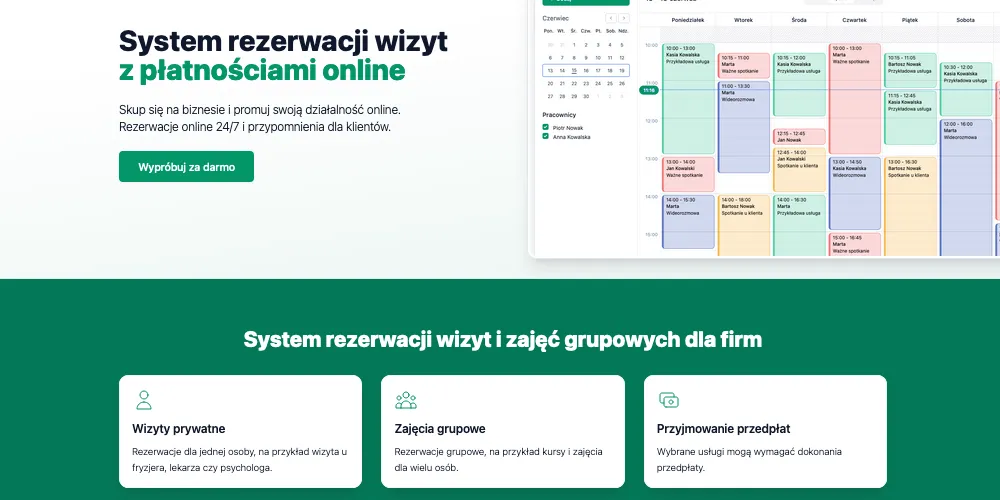
Task: Select day 30 in the mini calendar
Action: pos(586,96)
